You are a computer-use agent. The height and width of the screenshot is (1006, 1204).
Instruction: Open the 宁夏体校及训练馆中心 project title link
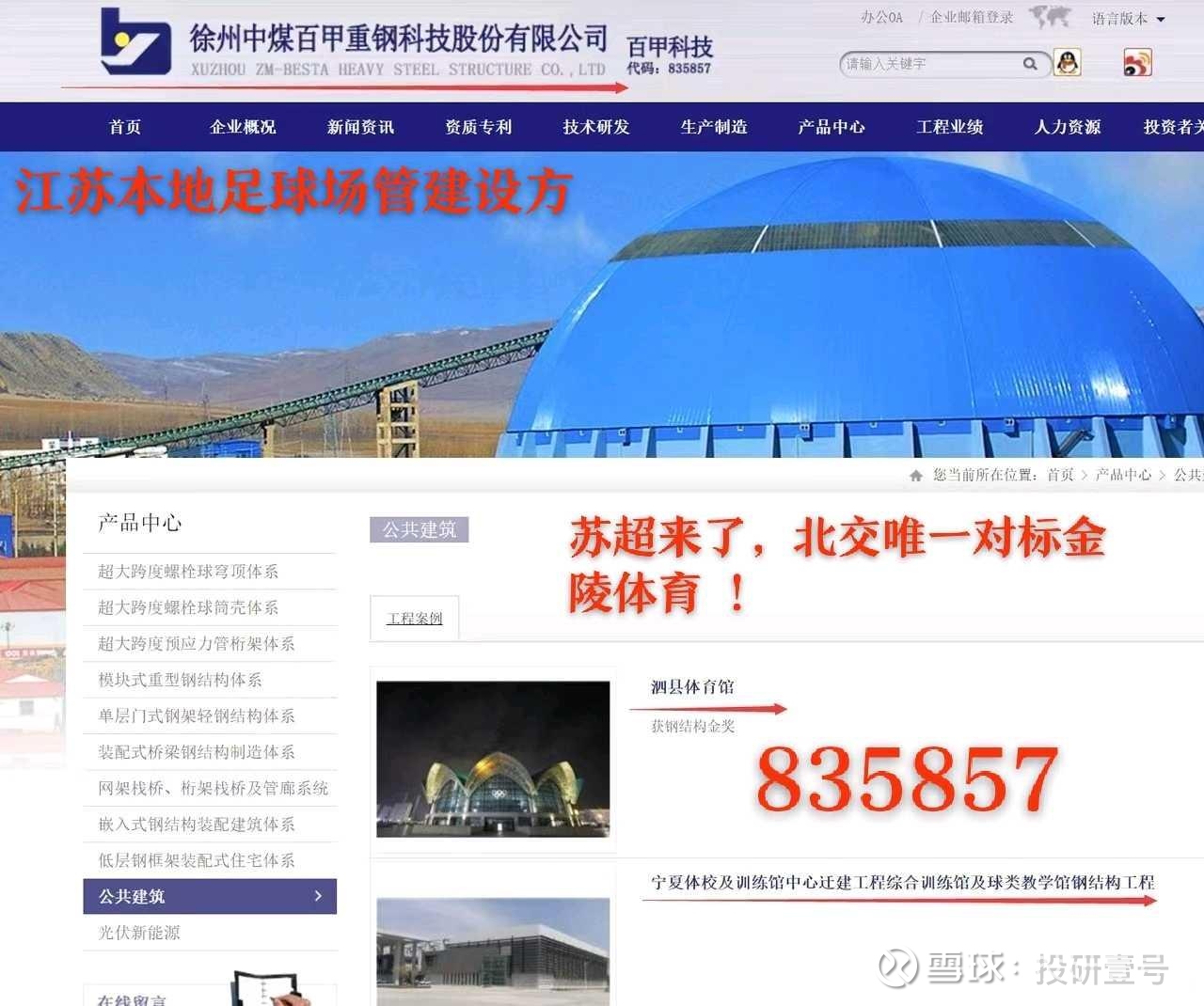tap(903, 883)
